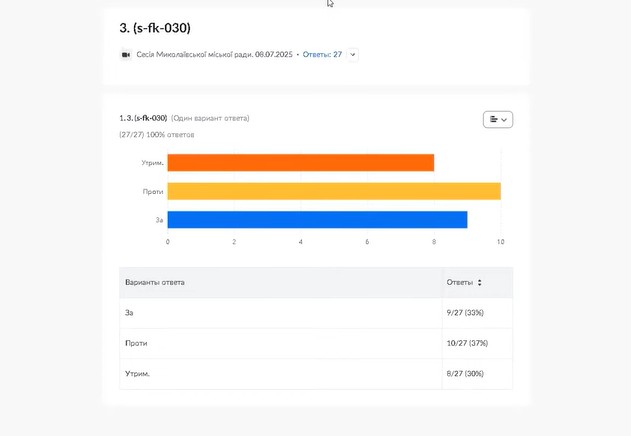Click the blue За bar in chart
Viewport: 631px width, 436px height.
[x=317, y=219]
